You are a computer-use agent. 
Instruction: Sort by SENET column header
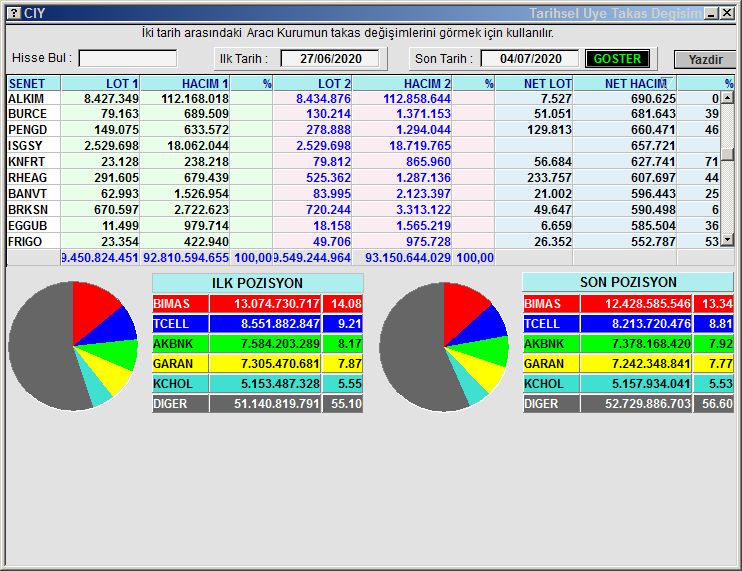click(33, 84)
